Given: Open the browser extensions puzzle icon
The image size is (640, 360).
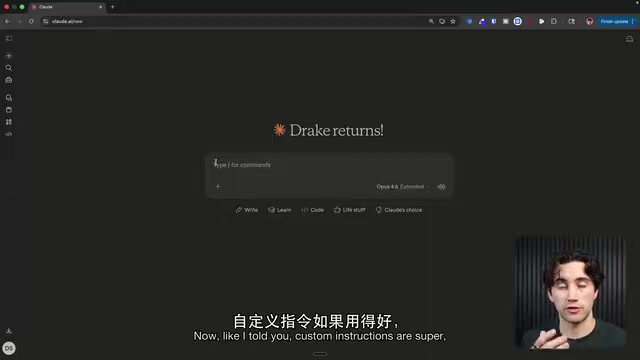Looking at the screenshot, I should [553, 21].
